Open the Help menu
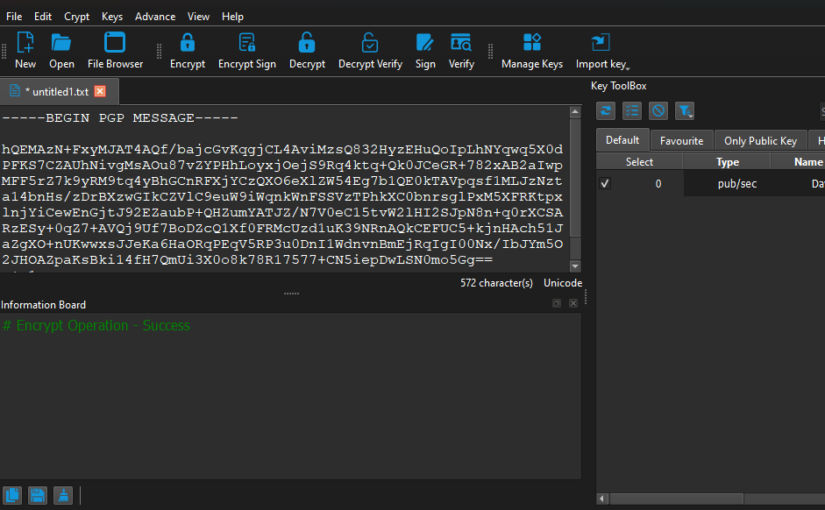This screenshot has height=510, width=825. (233, 16)
